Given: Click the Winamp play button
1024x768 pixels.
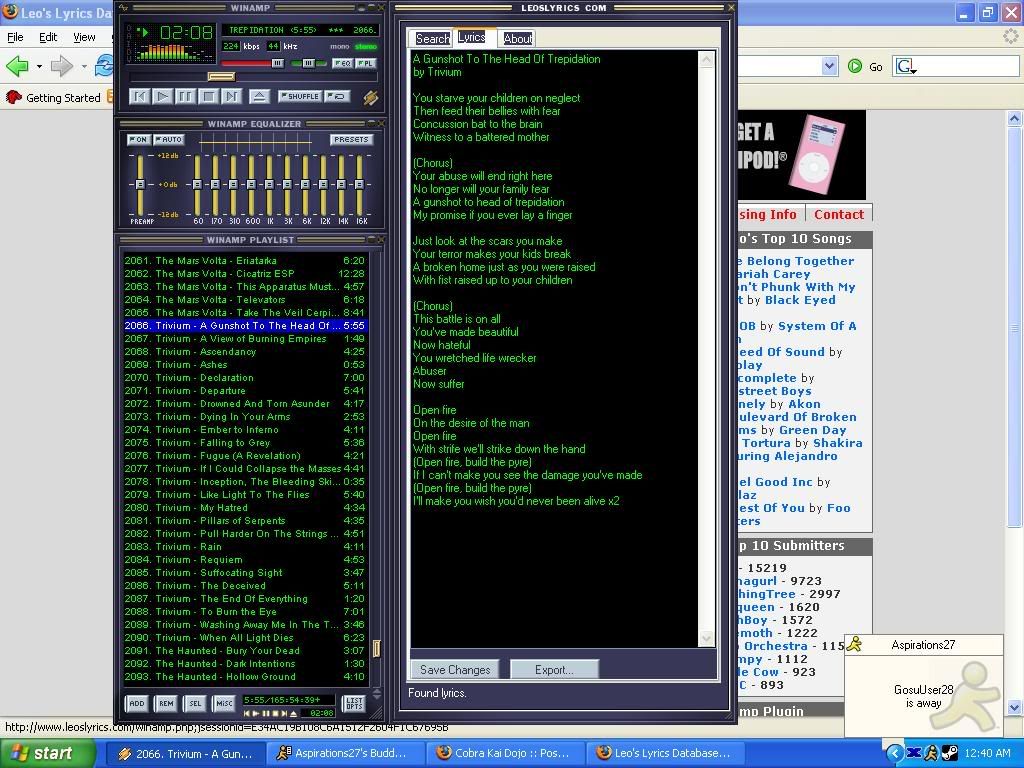Looking at the screenshot, I should [x=163, y=97].
